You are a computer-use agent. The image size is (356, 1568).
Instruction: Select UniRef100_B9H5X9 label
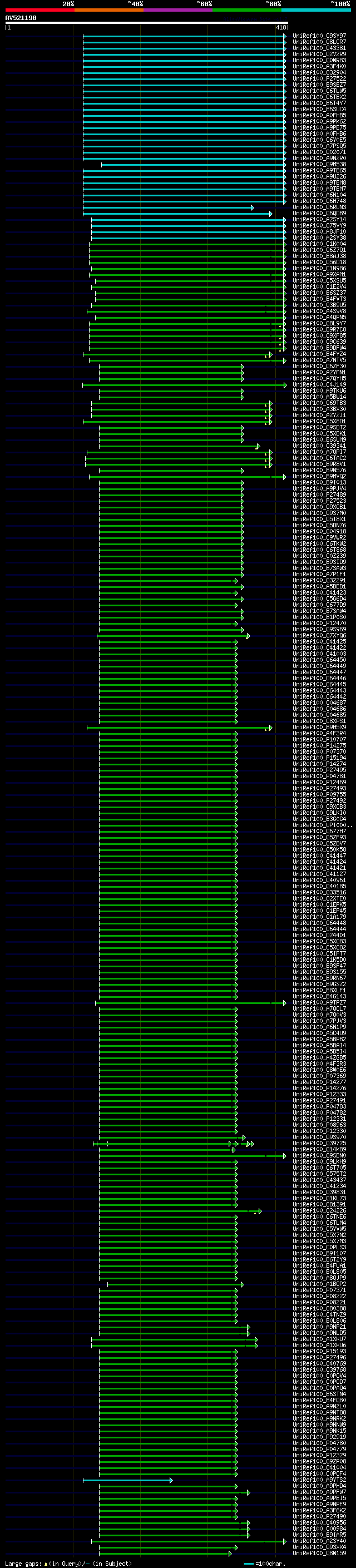pyautogui.click(x=319, y=727)
